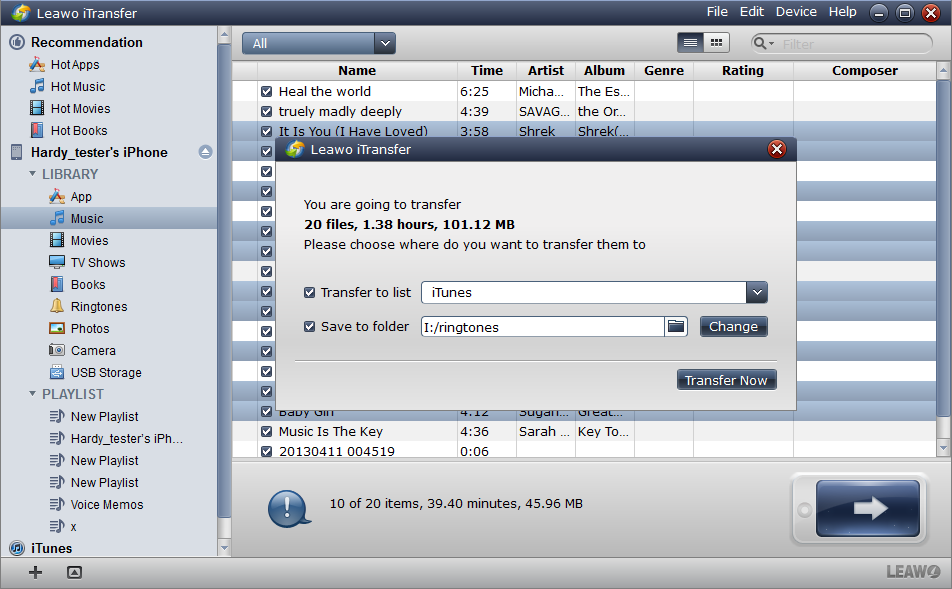Uncheck the truely madly deeply song
This screenshot has height=589, width=952.
[267, 112]
